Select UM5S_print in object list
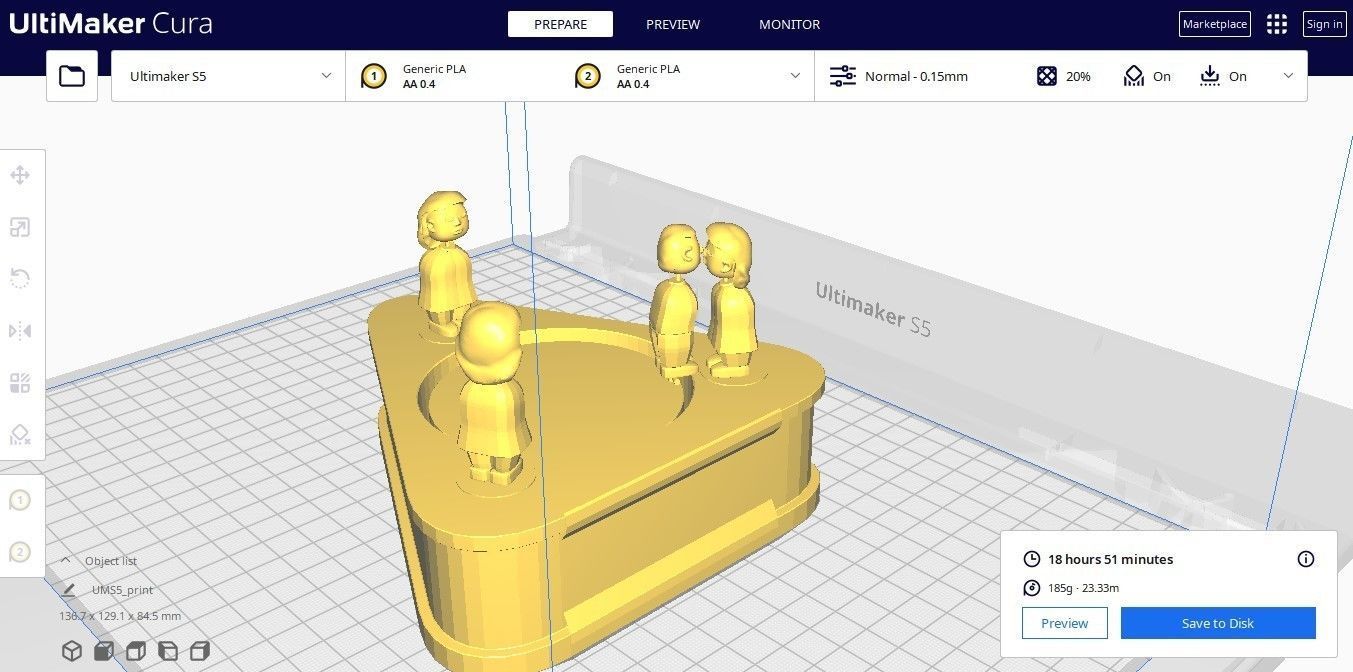 (123, 590)
